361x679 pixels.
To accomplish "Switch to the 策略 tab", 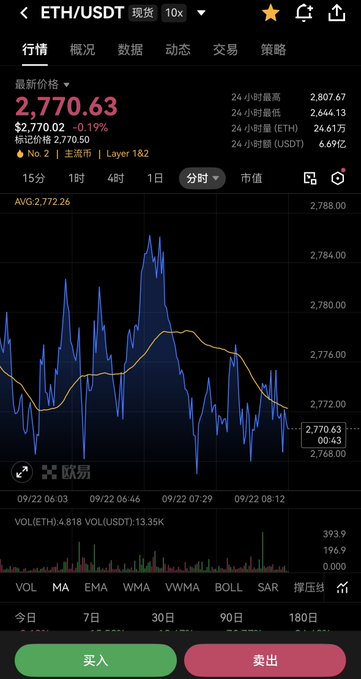I will (x=273, y=50).
